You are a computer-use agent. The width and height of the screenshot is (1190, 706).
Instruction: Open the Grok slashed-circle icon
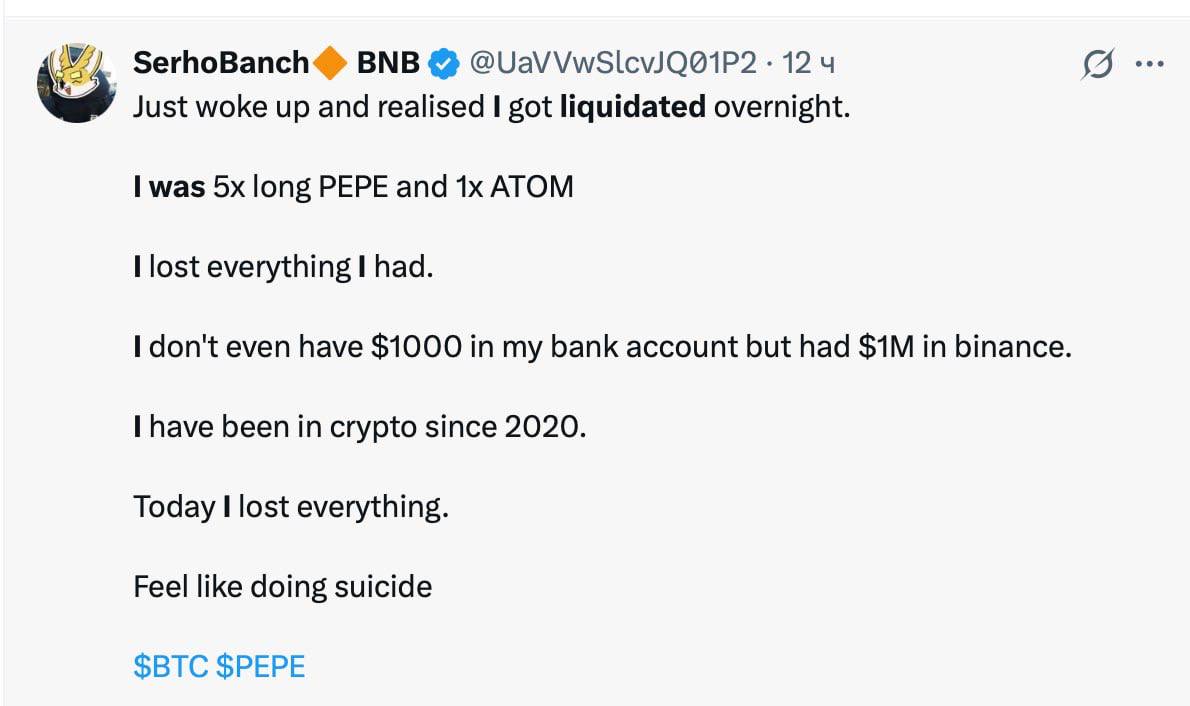[1098, 65]
